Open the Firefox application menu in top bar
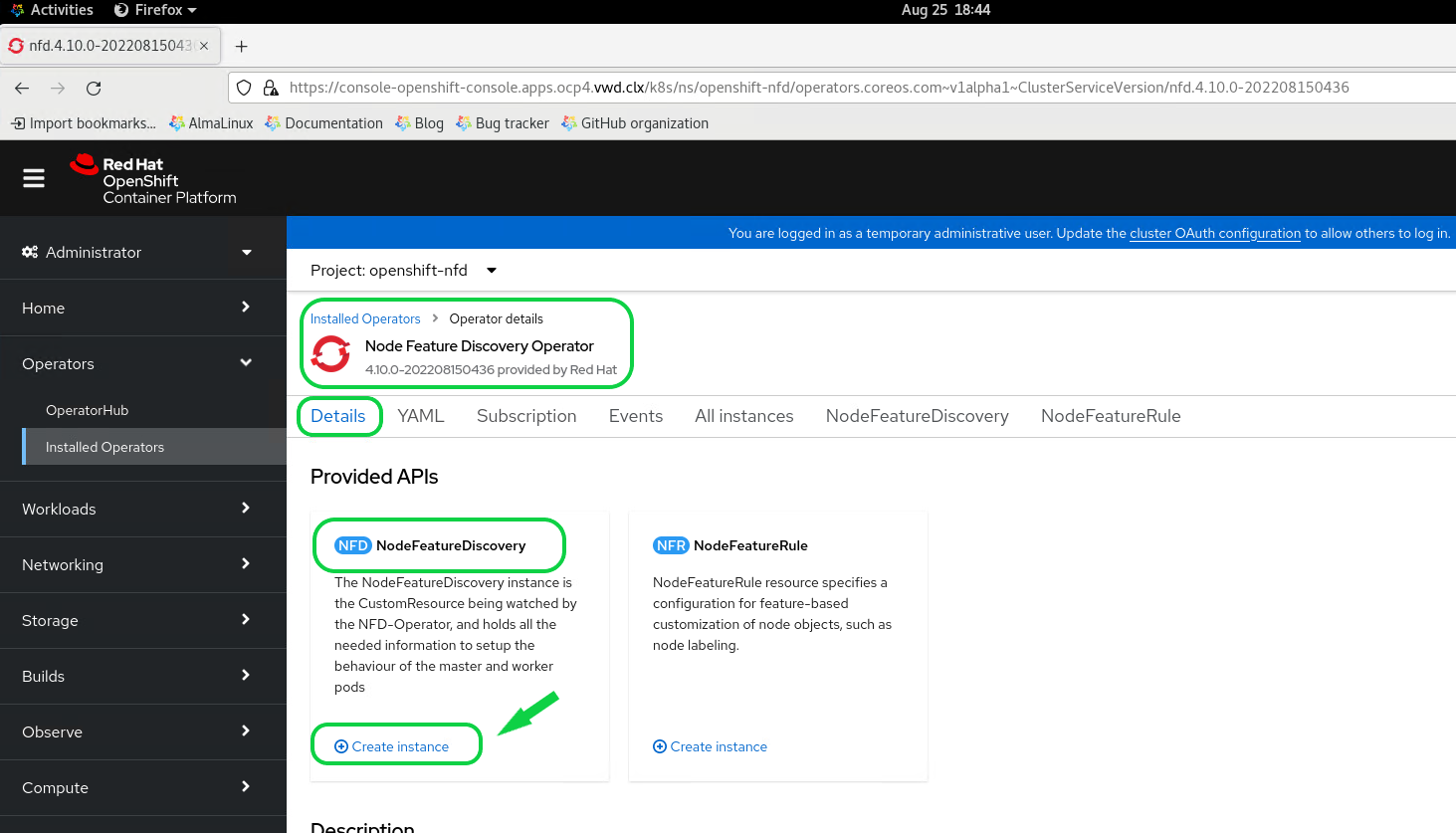This screenshot has height=833, width=1456. [x=155, y=10]
